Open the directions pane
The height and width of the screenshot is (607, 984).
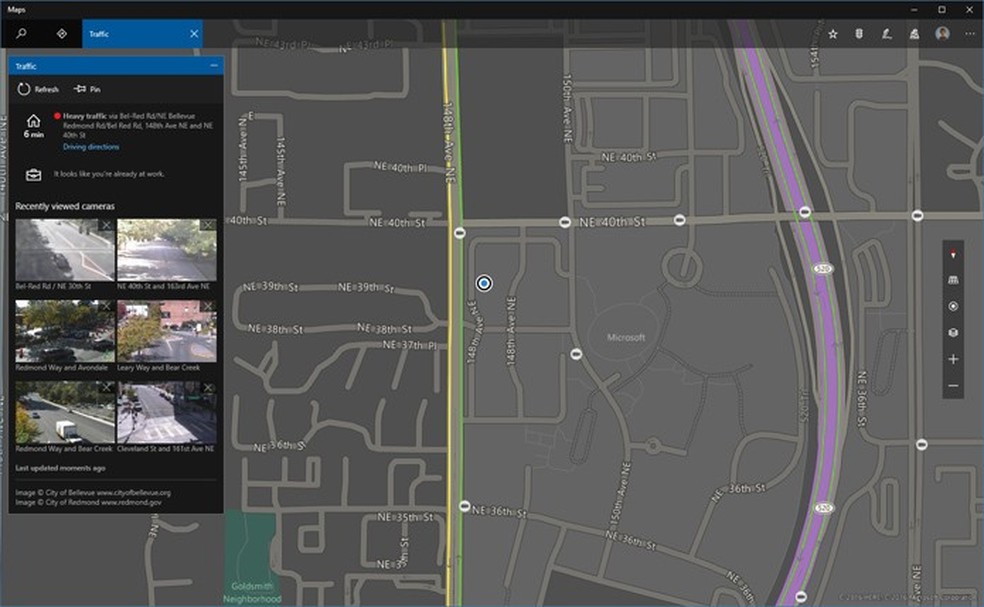tap(60, 33)
